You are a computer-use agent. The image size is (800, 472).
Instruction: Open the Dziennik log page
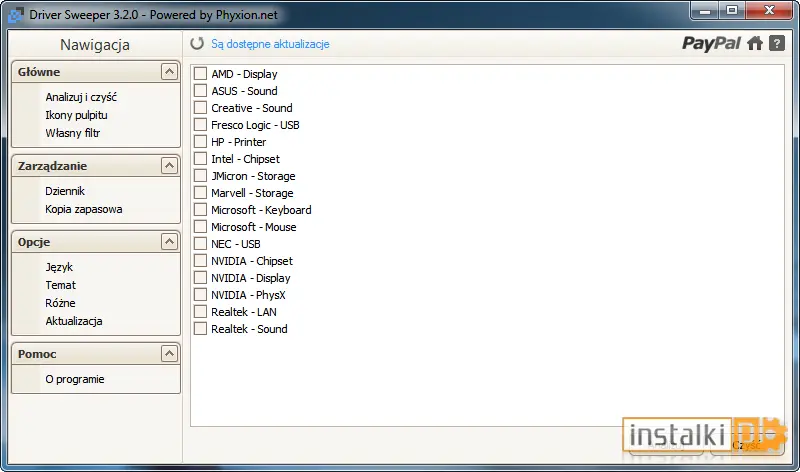[x=65, y=191]
